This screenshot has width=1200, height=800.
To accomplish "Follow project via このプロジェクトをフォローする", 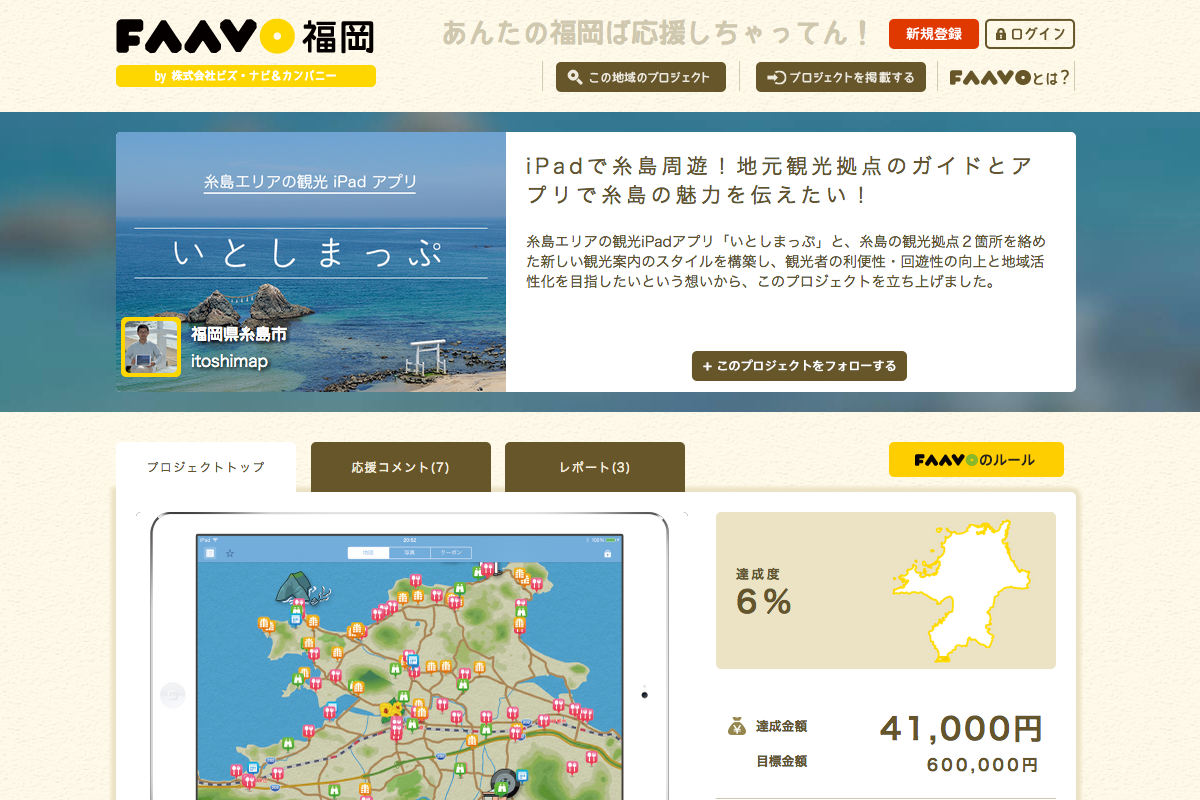I will (x=799, y=366).
